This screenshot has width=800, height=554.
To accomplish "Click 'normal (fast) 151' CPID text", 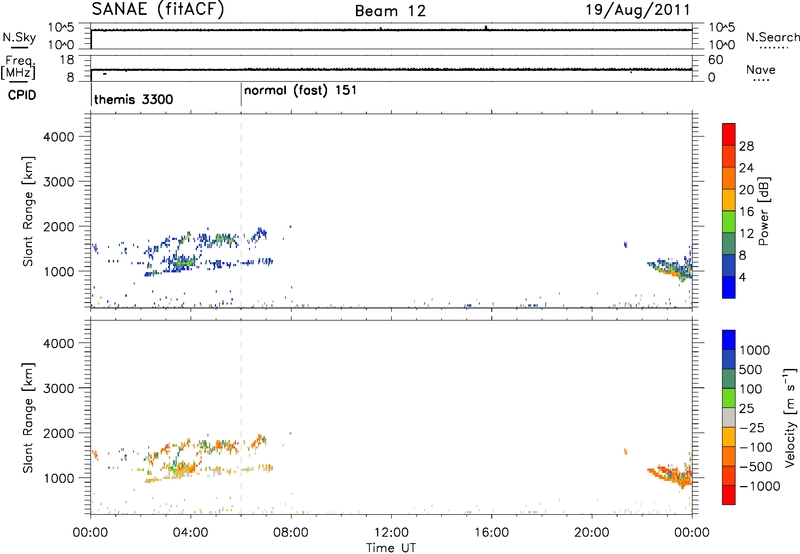I will point(301,91).
